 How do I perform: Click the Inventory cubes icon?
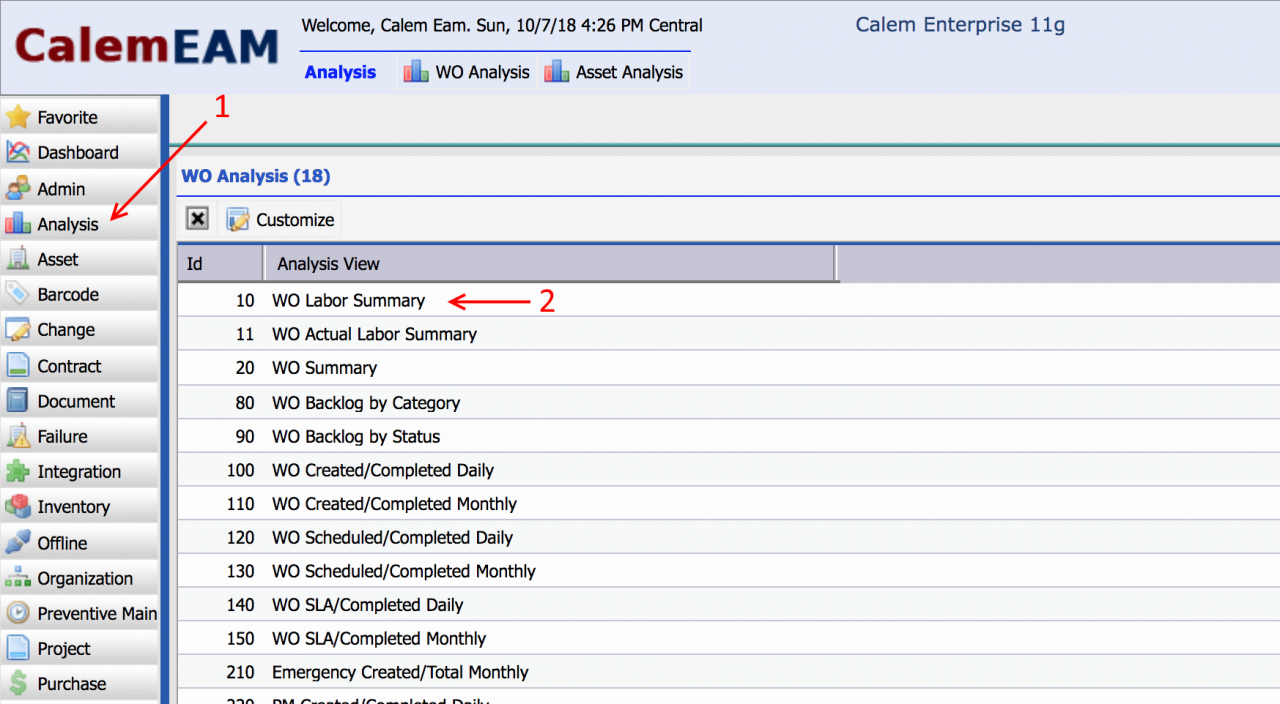coord(18,507)
